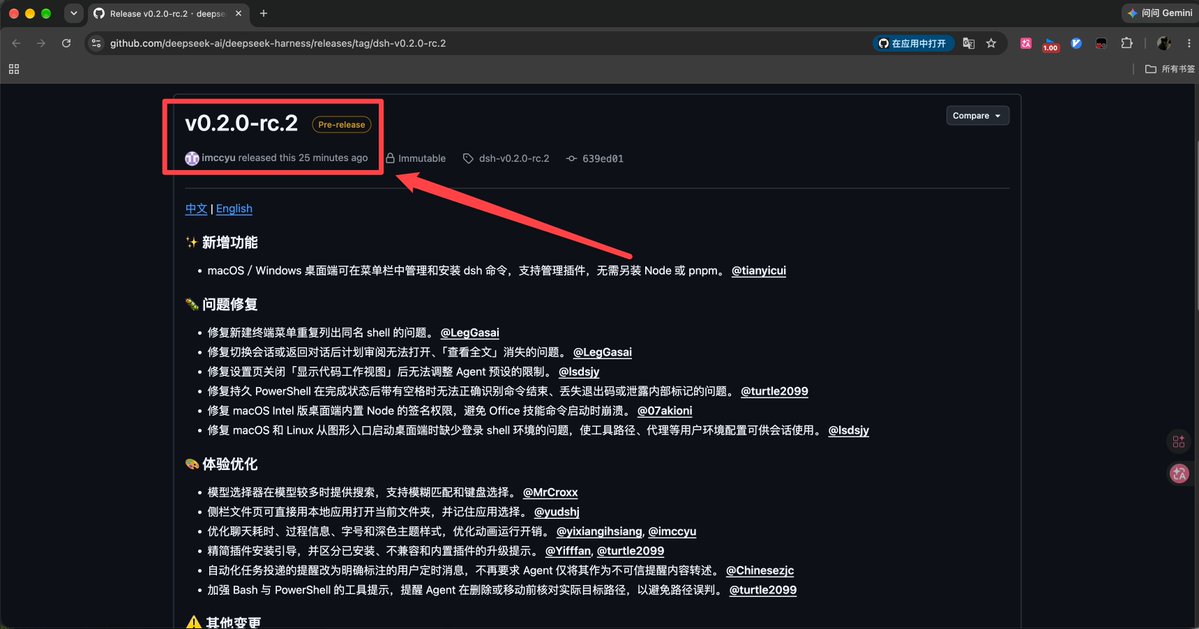Select the Release v0.2.0-rc.2 browser tab
The height and width of the screenshot is (629, 1199).
click(x=168, y=14)
